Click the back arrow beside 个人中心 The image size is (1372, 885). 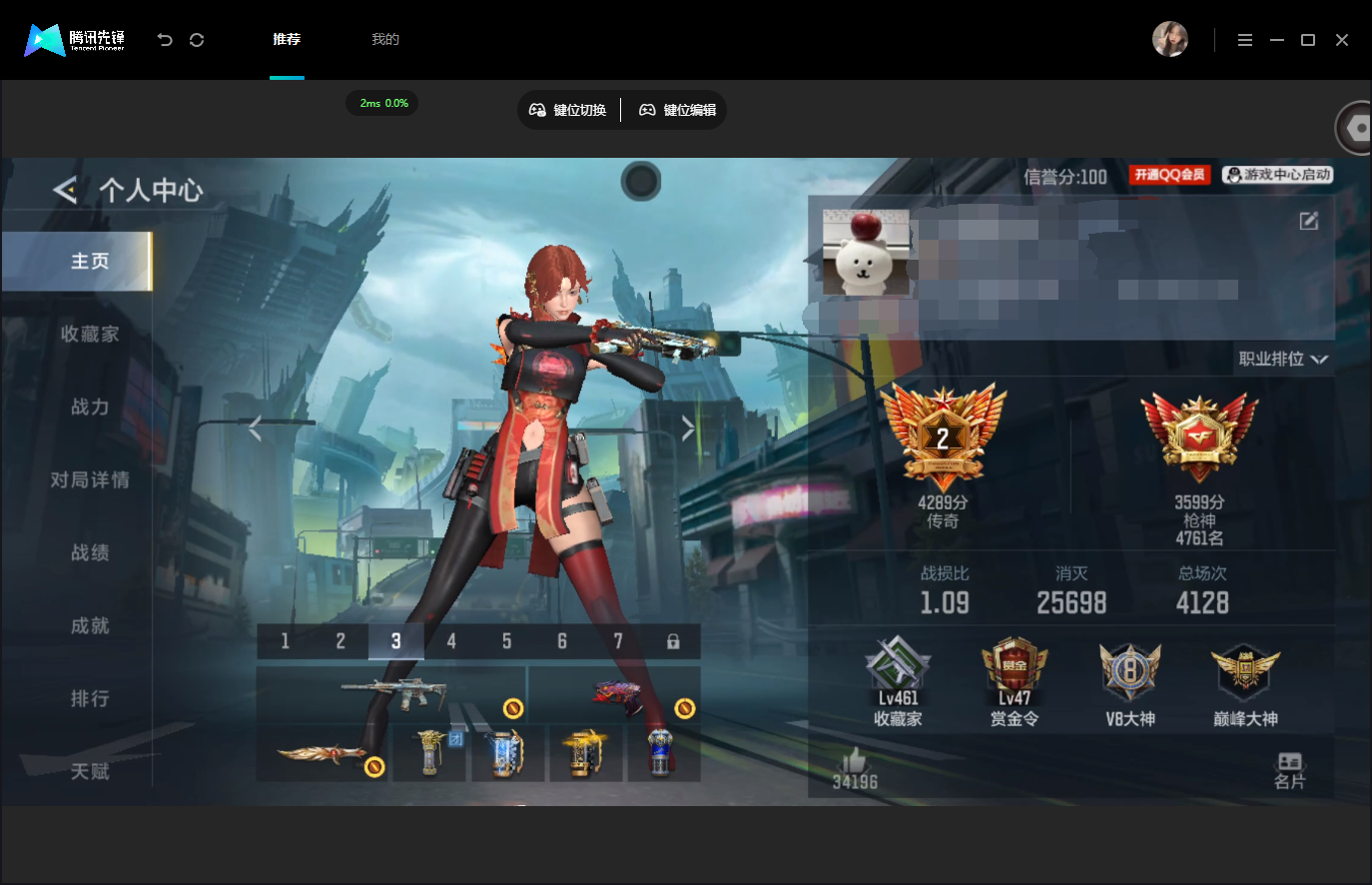pos(65,190)
